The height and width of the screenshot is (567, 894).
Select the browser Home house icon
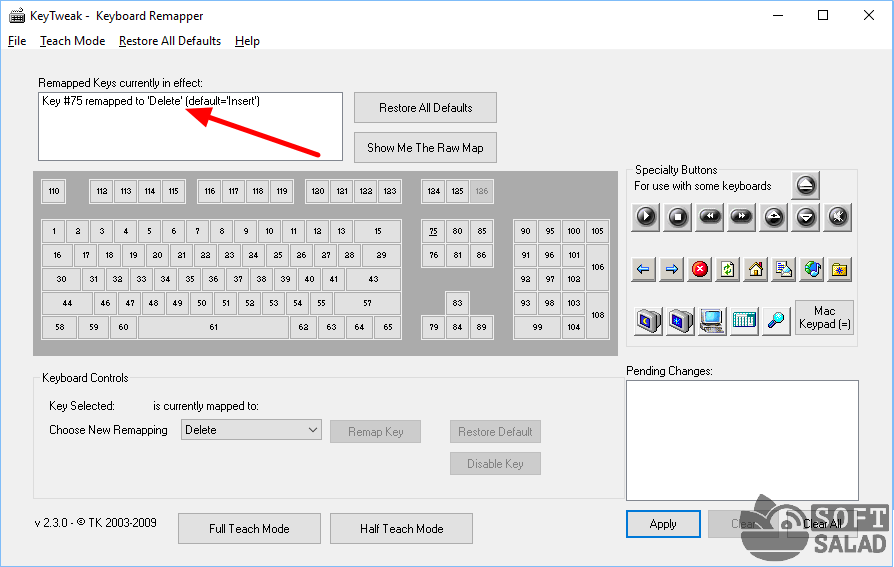click(756, 269)
